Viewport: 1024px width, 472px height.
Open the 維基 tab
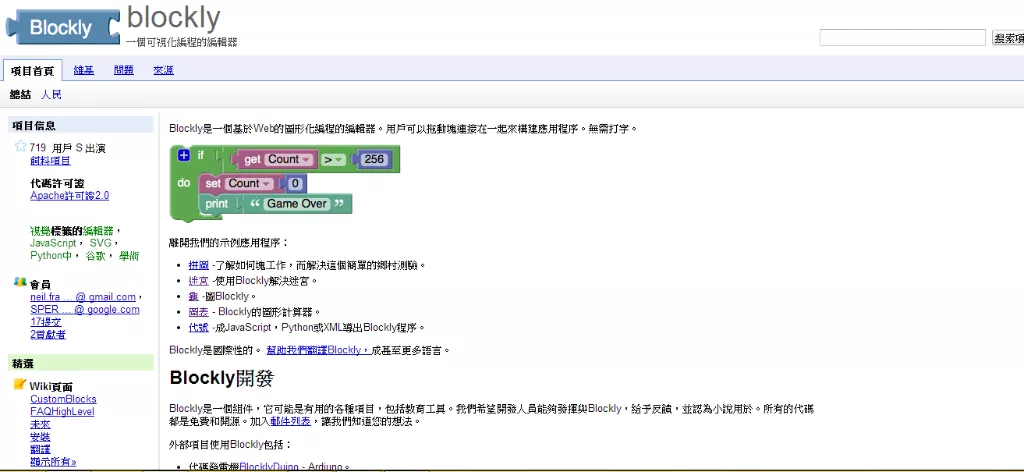click(84, 71)
